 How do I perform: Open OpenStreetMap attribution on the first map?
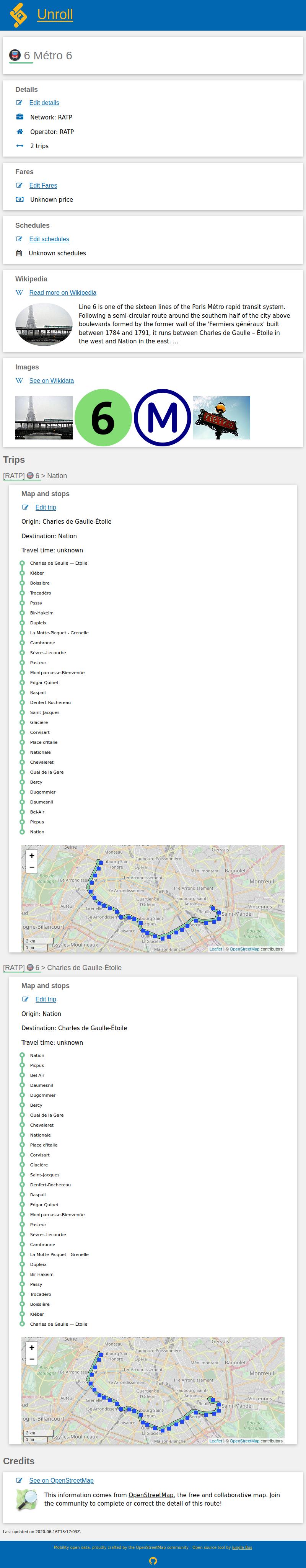click(244, 949)
